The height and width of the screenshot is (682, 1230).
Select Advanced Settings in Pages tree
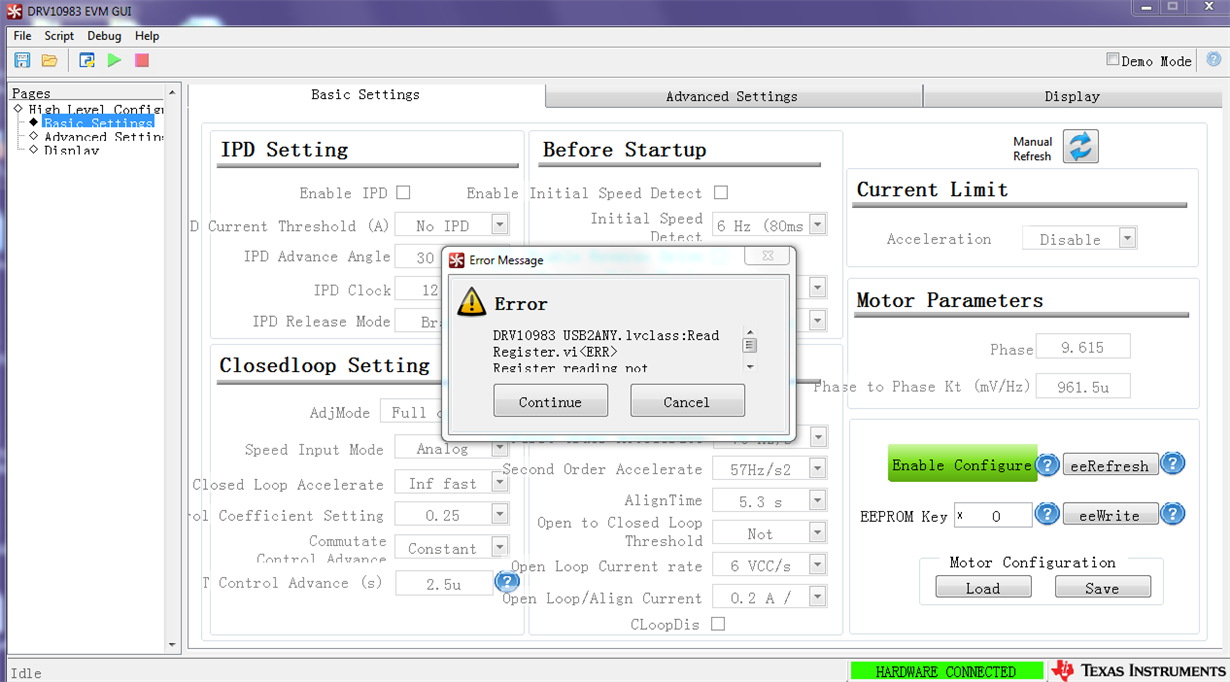104,137
